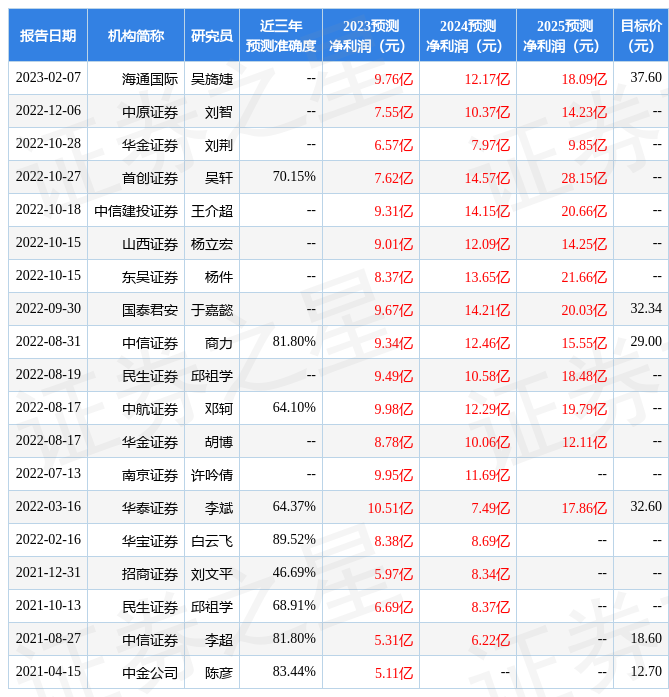Click the target price 18.60
669x697 pixels.
coord(646,638)
